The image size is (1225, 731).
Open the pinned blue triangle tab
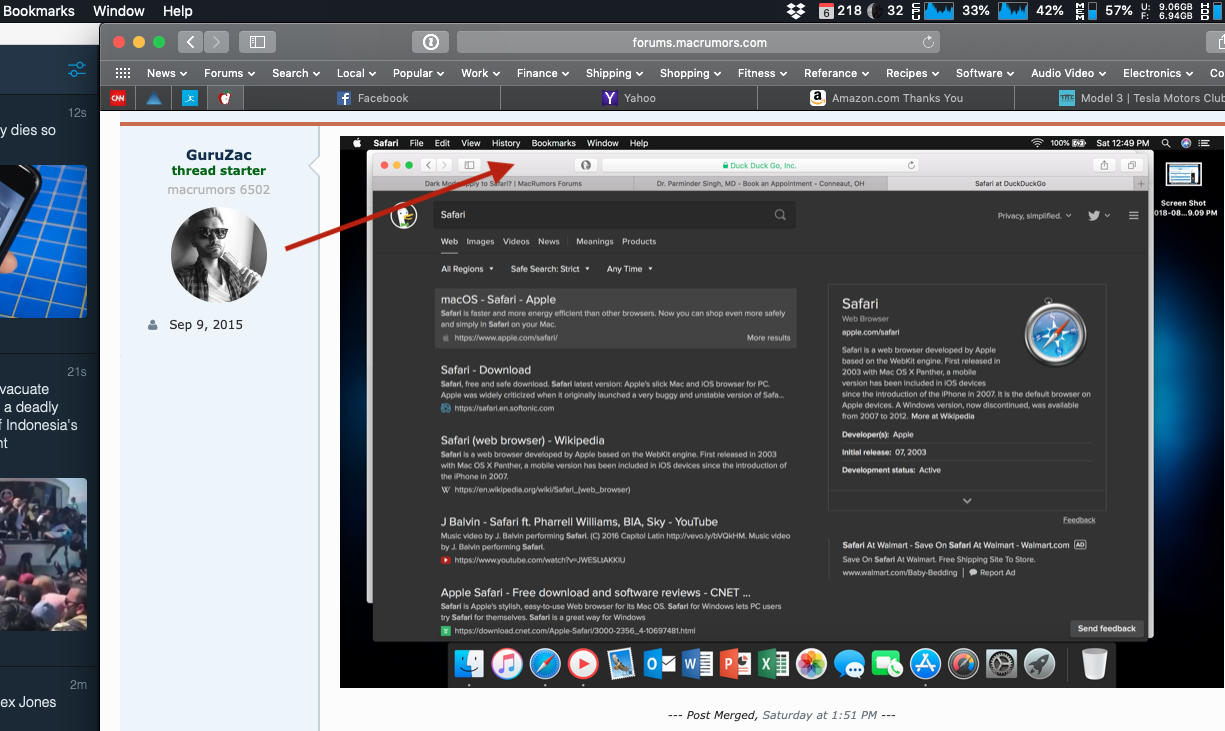pyautogui.click(x=154, y=98)
